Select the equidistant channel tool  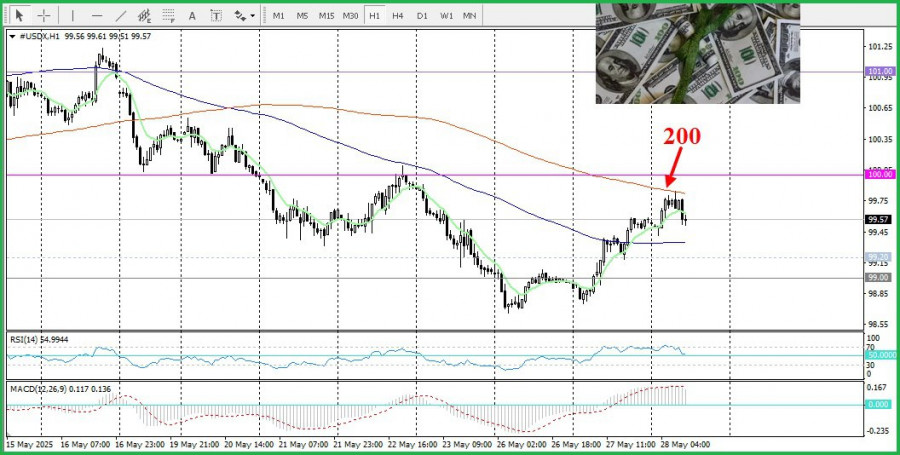(144, 15)
